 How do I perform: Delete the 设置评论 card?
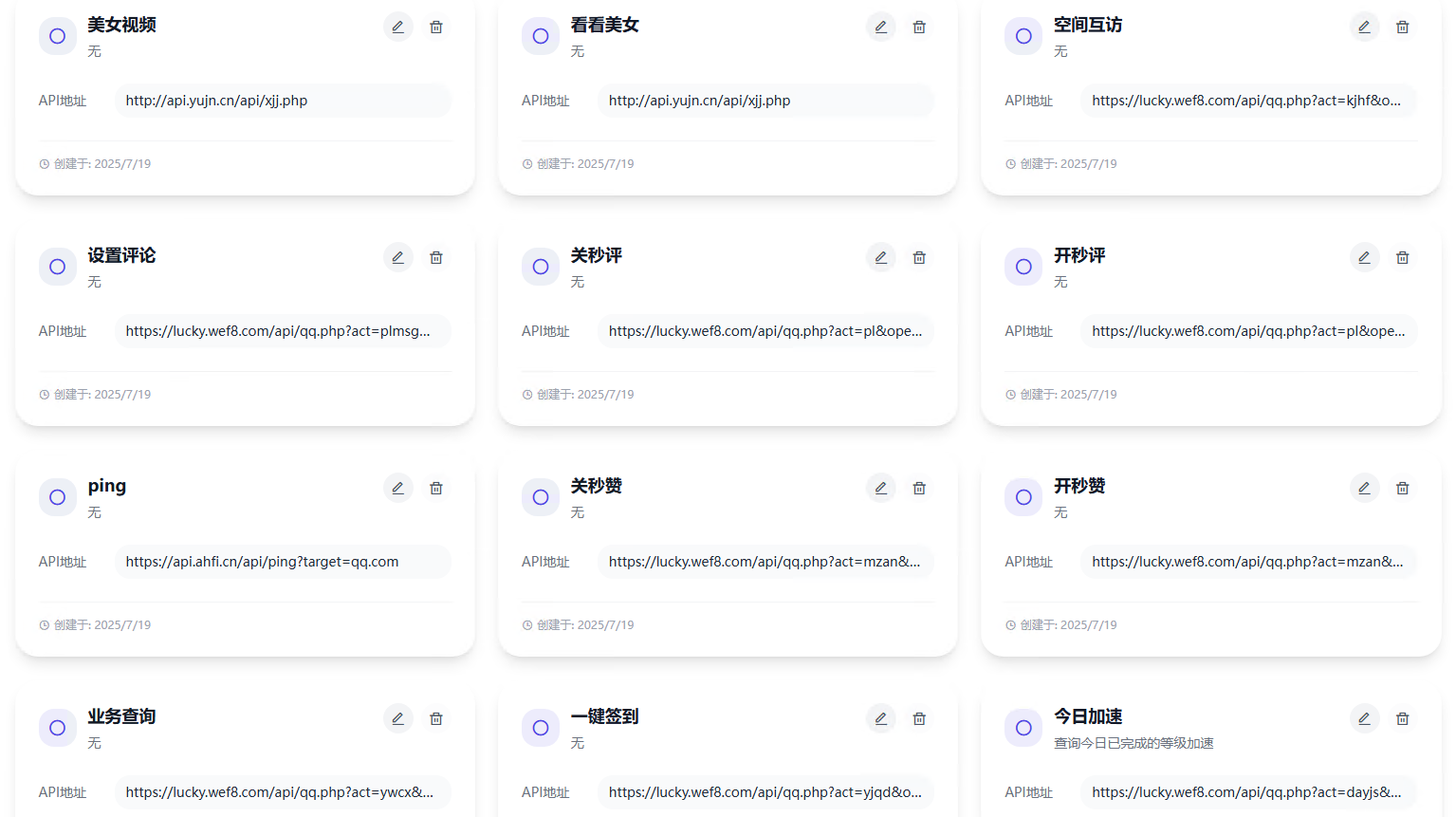click(x=436, y=258)
